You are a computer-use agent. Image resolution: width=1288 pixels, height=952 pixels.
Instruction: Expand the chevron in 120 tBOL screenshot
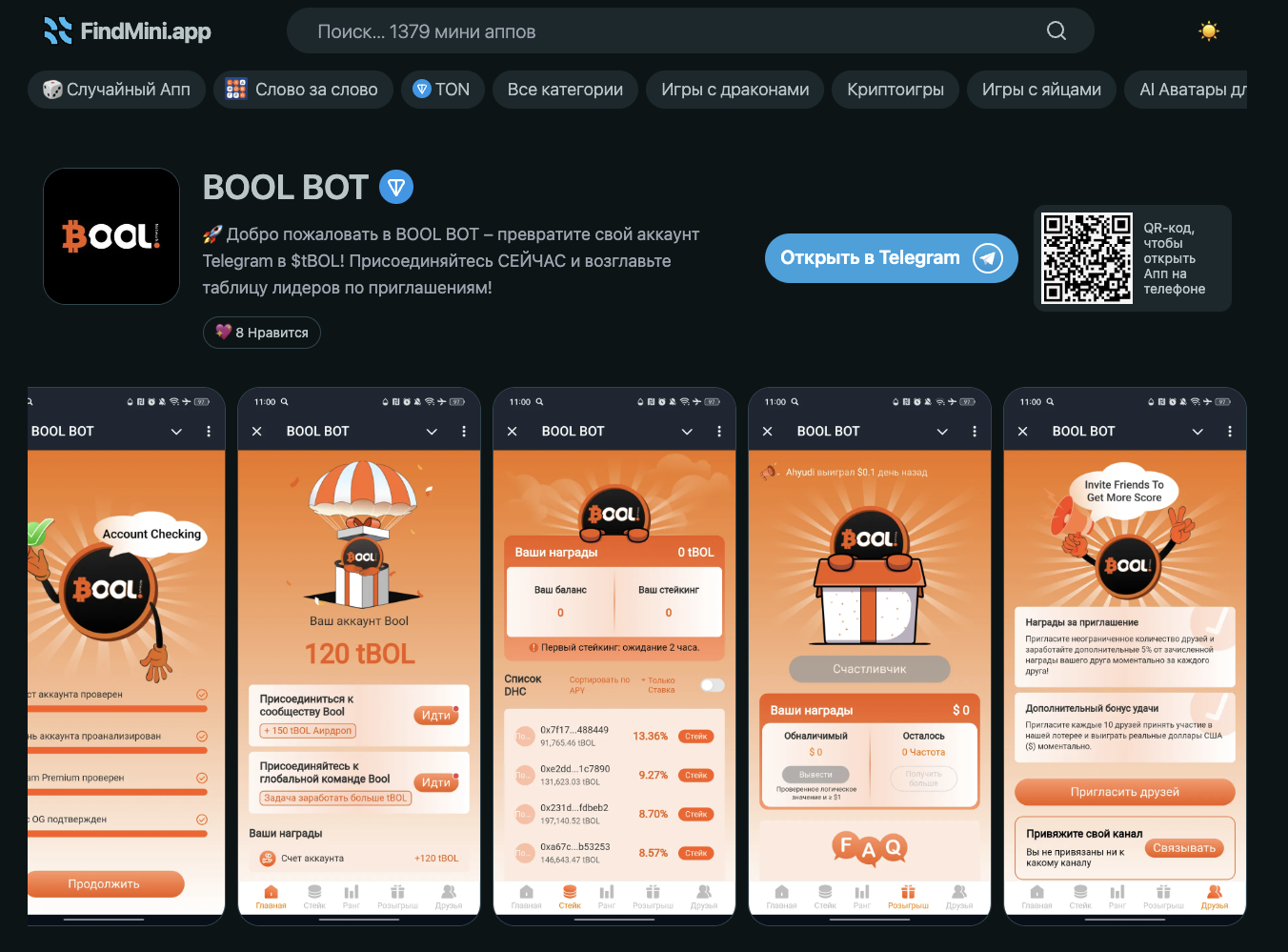click(432, 432)
